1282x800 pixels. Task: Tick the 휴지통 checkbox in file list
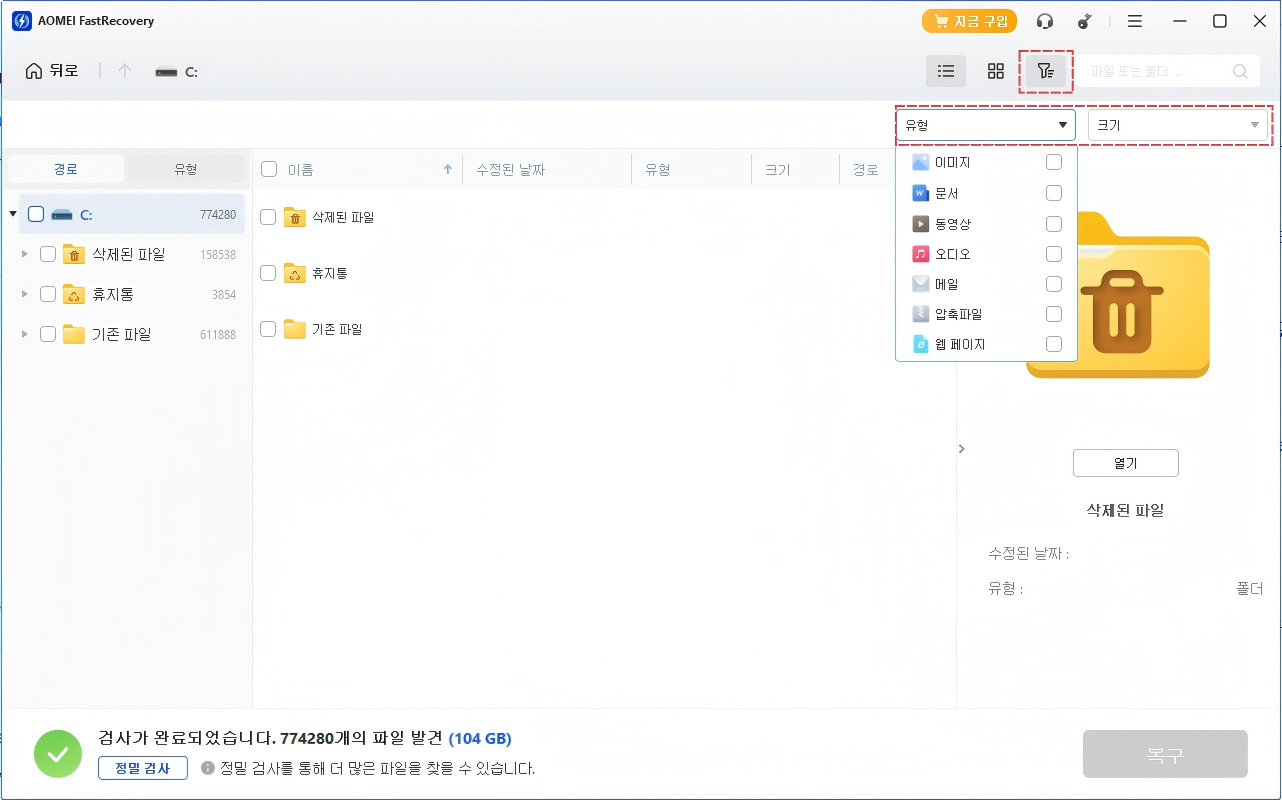click(268, 273)
